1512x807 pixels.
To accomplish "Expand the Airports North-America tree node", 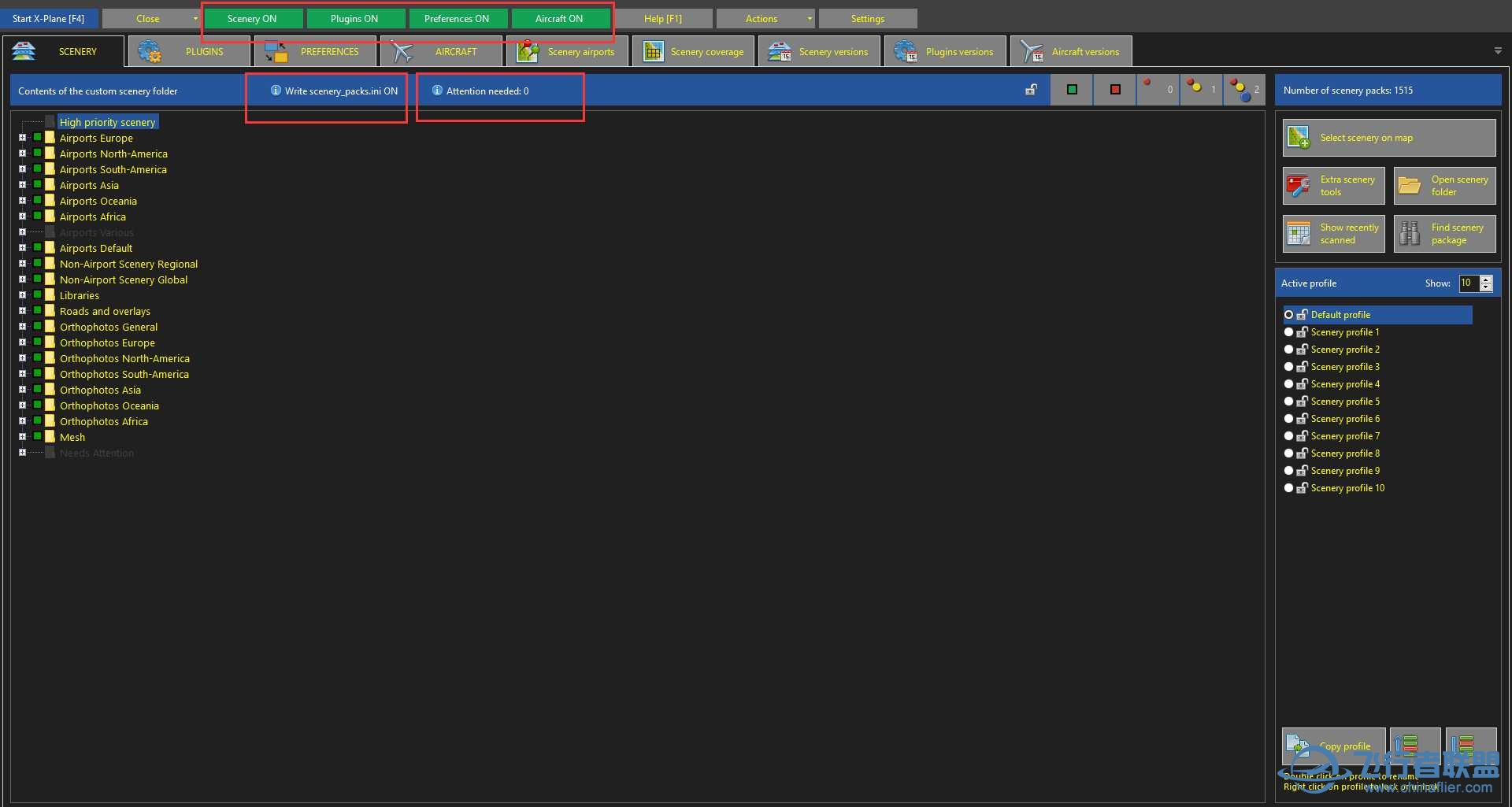I will click(x=22, y=153).
